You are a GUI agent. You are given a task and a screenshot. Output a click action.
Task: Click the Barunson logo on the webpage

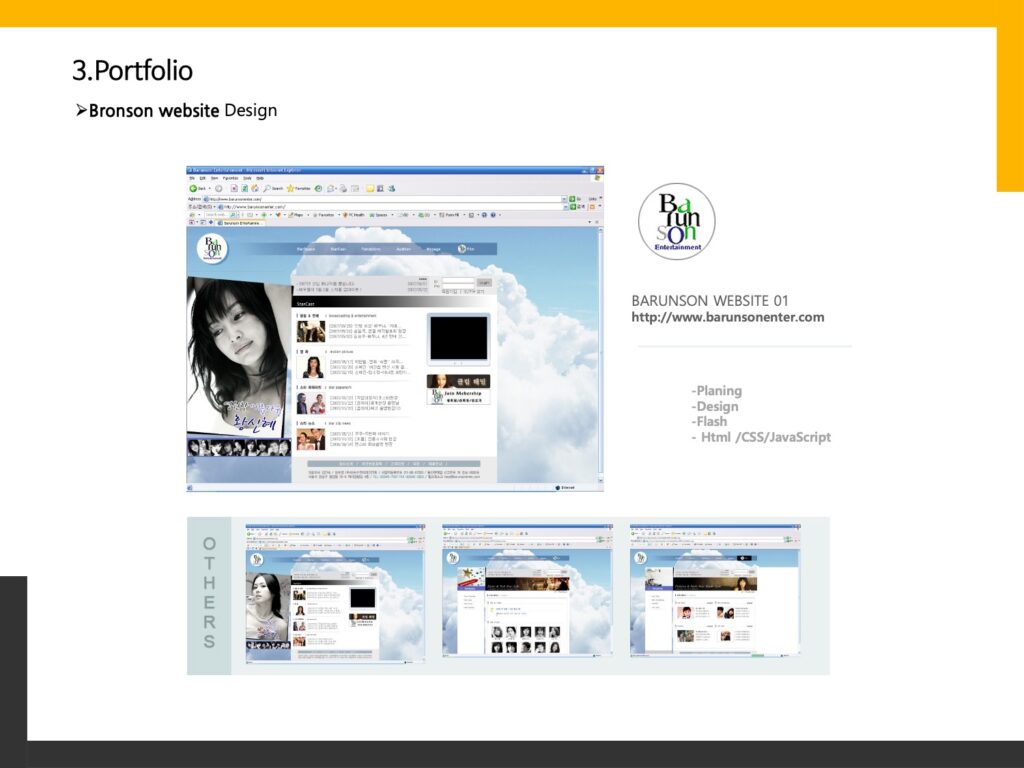coord(213,249)
